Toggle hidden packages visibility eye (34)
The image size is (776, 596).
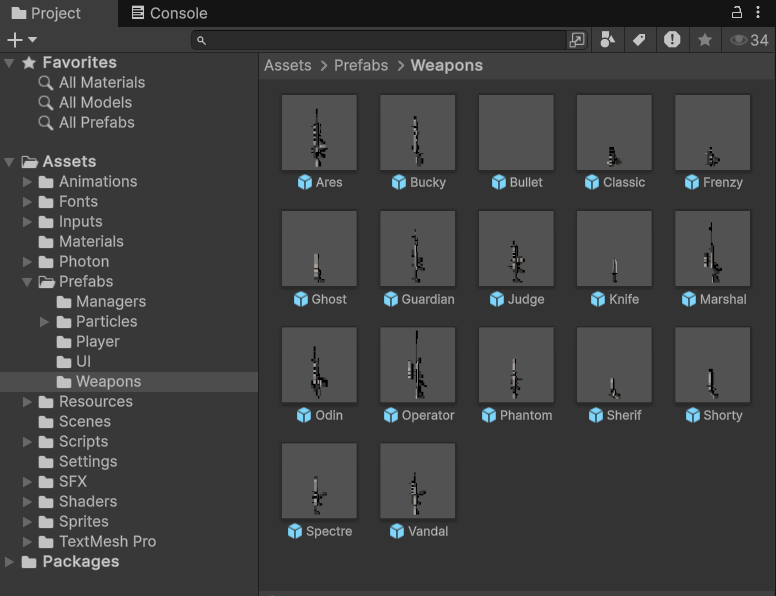749,40
